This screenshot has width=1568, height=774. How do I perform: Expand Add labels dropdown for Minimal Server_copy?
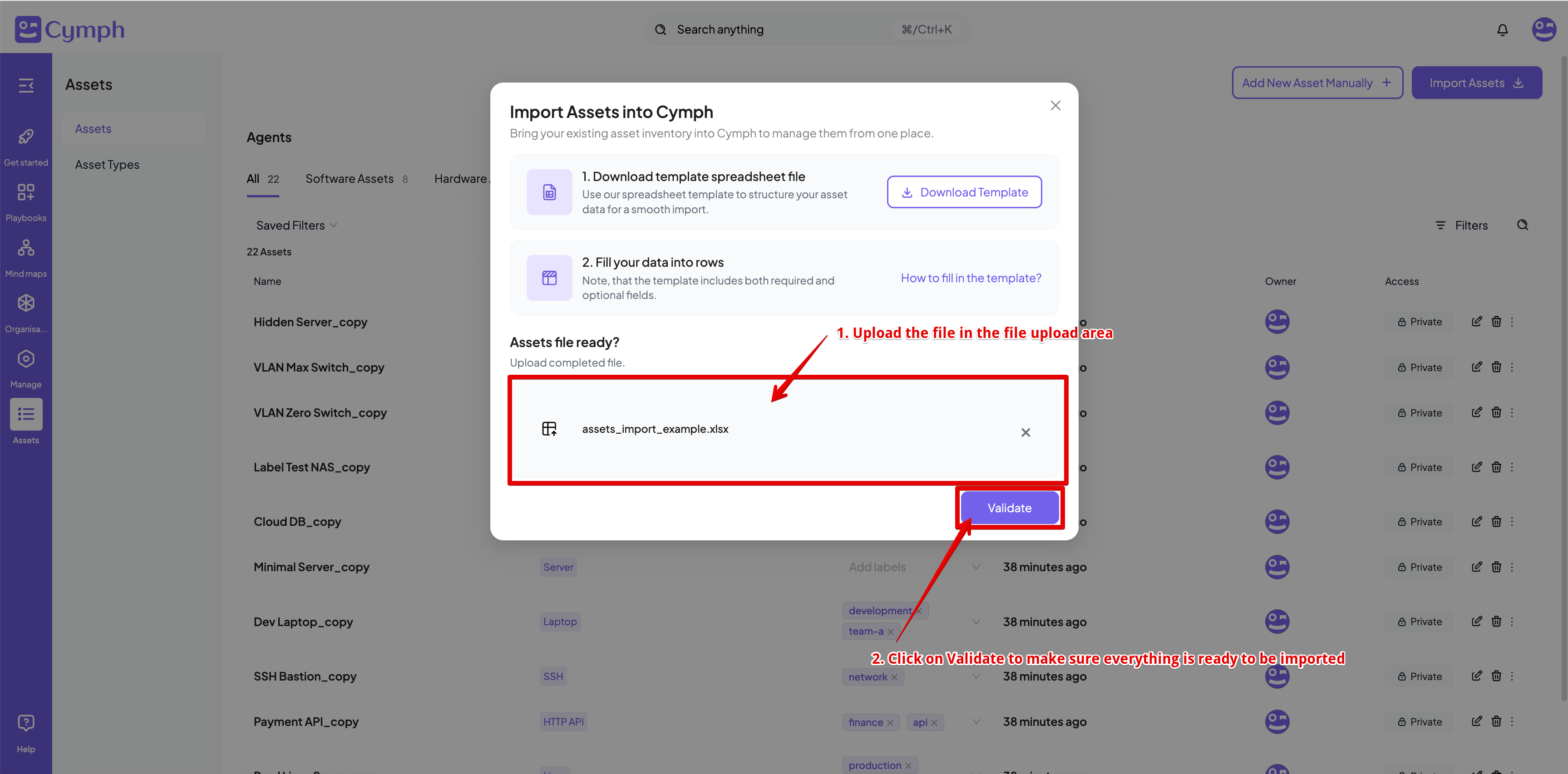click(976, 567)
